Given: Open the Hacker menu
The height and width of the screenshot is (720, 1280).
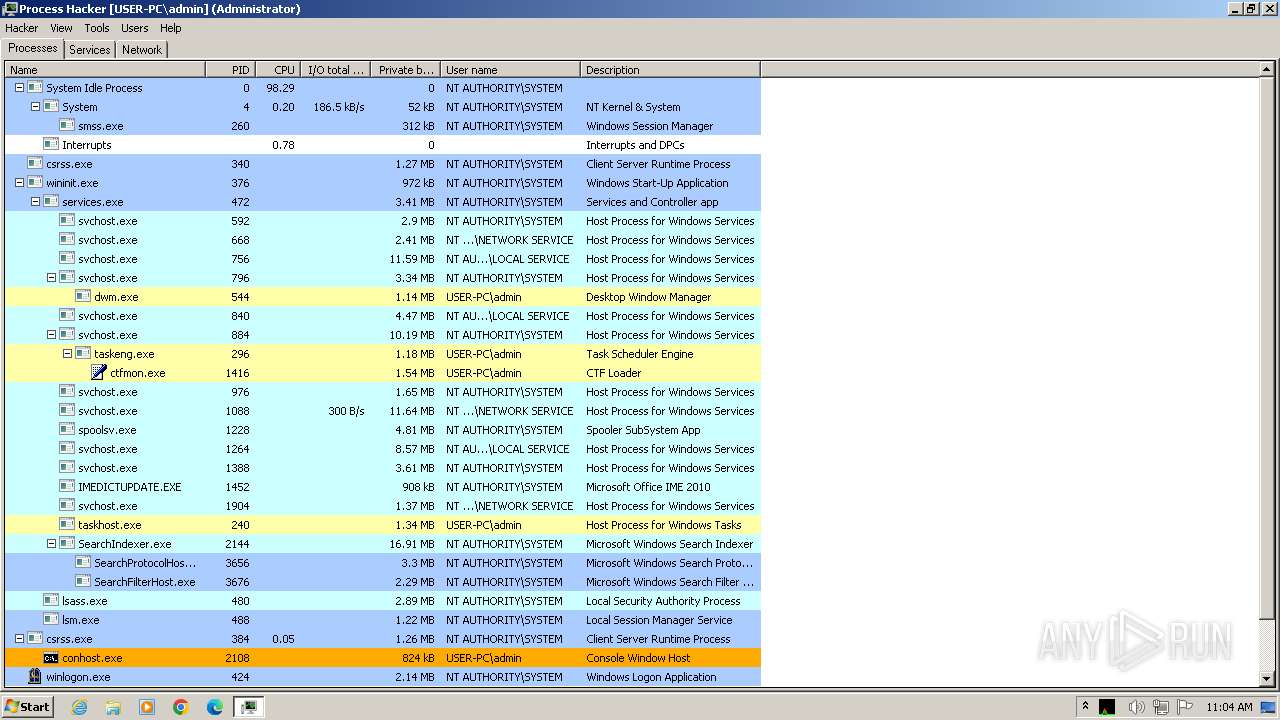Looking at the screenshot, I should click(x=21, y=28).
